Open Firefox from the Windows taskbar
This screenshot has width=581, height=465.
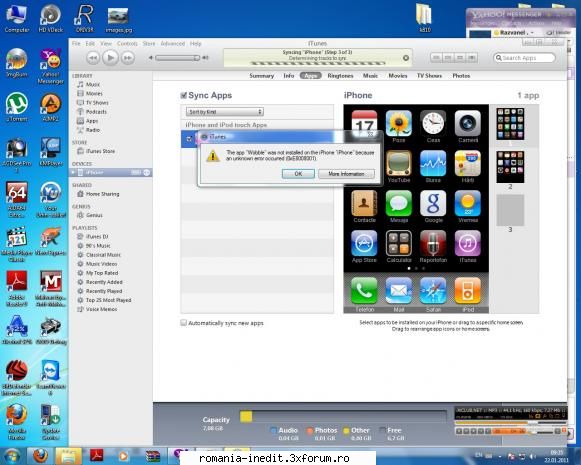click(x=40, y=456)
